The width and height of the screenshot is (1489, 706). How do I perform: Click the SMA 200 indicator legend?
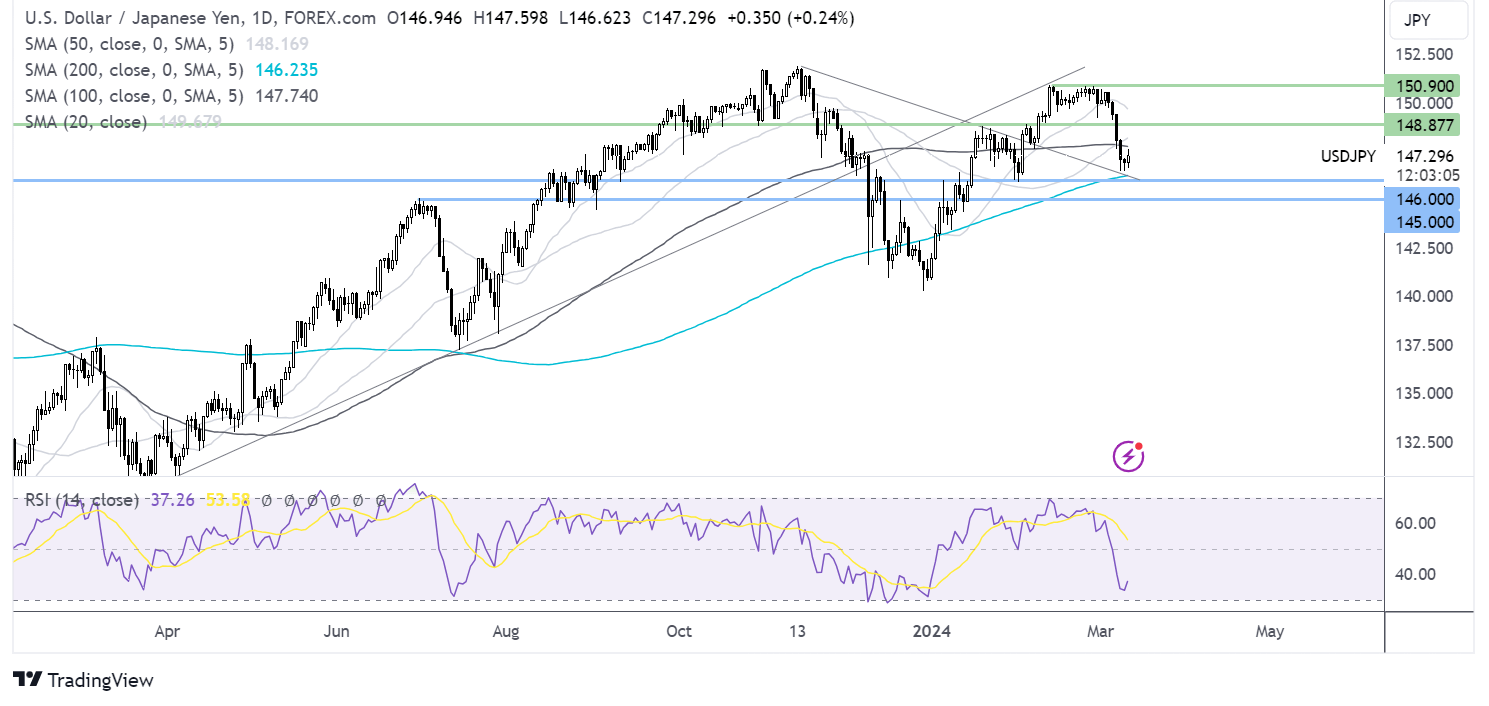click(x=172, y=70)
